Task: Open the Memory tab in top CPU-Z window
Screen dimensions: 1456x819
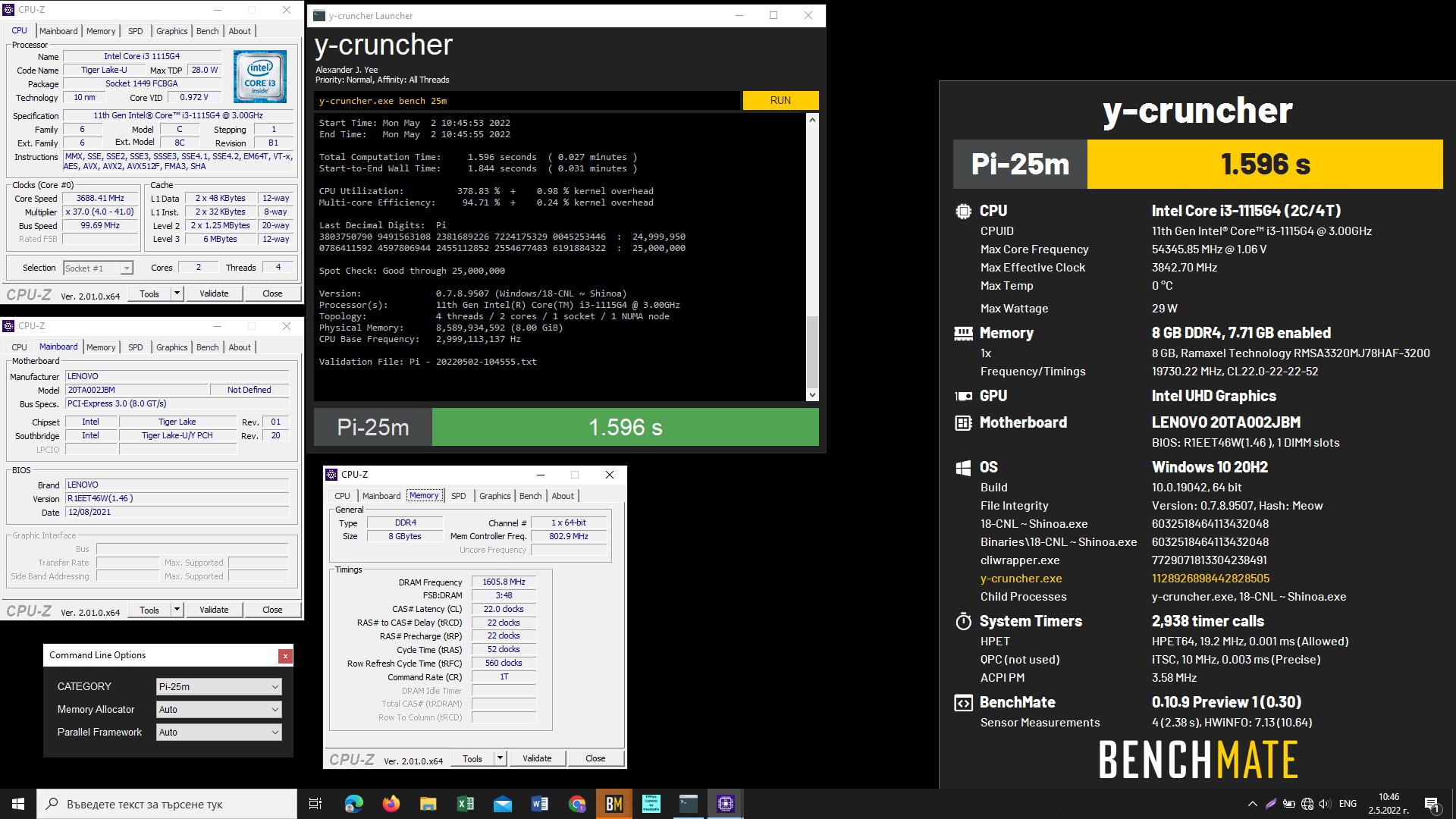Action: pyautogui.click(x=101, y=31)
